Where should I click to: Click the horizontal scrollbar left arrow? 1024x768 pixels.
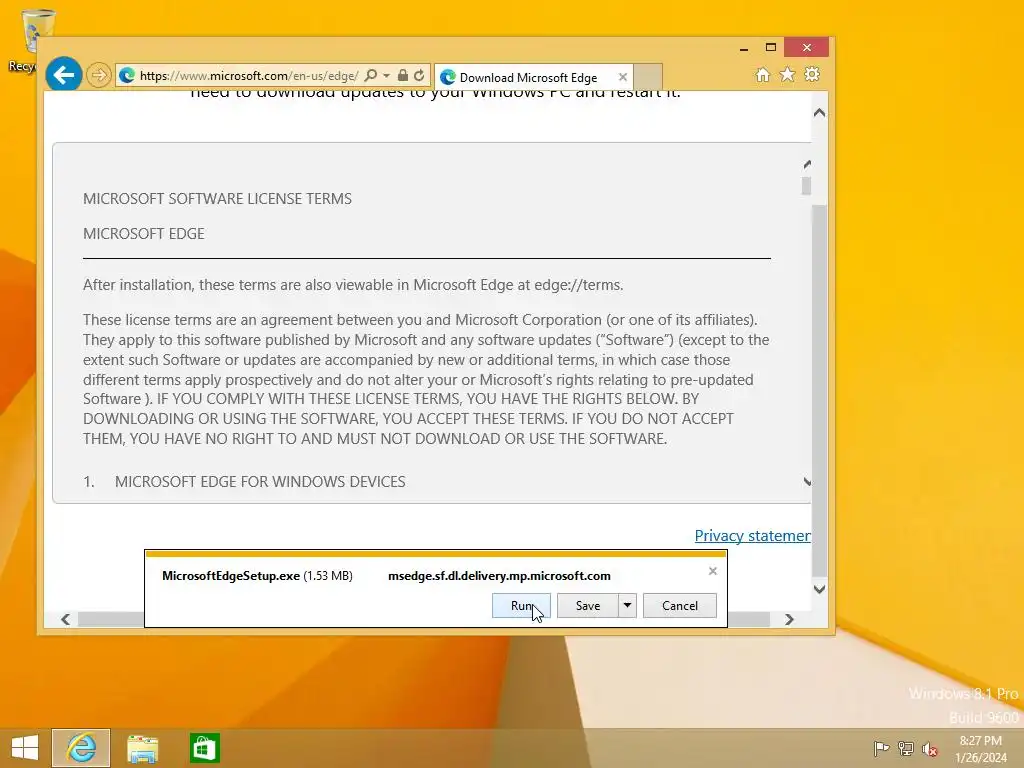[65, 619]
